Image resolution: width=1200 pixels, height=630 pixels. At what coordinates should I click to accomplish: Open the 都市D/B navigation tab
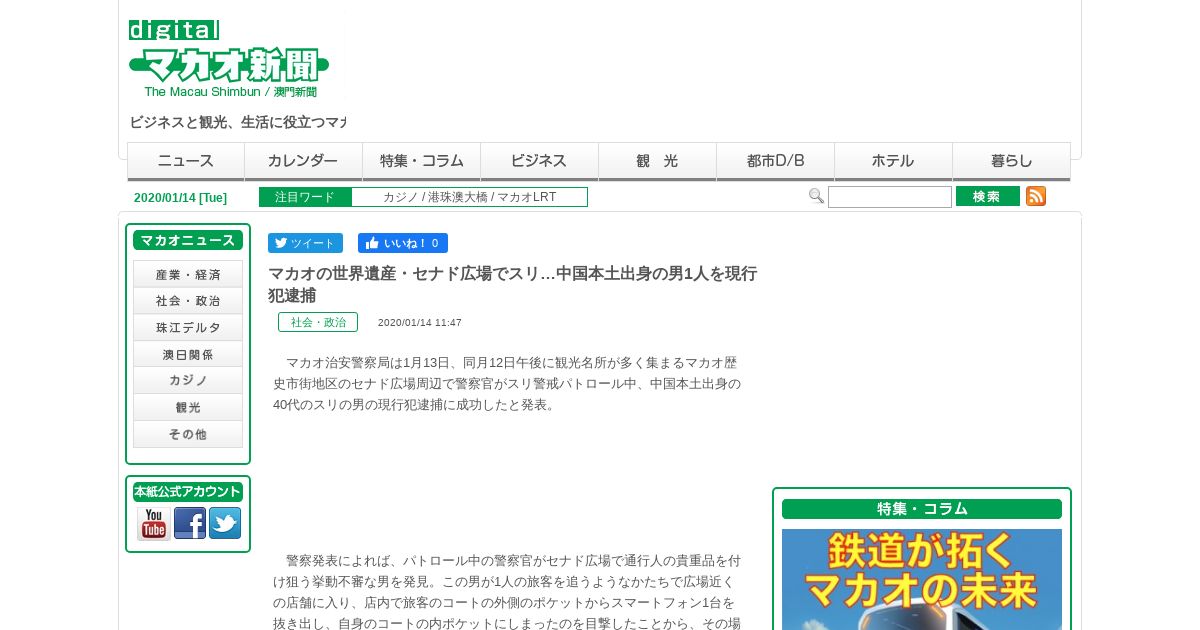click(776, 161)
